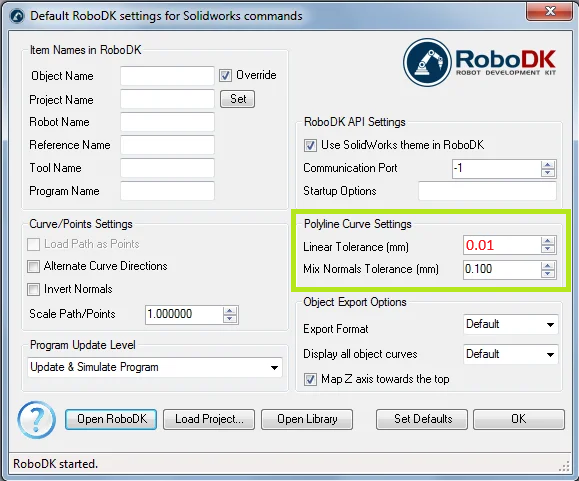Focus the Robot Name field
Viewport: 579px width, 481px height.
click(167, 122)
